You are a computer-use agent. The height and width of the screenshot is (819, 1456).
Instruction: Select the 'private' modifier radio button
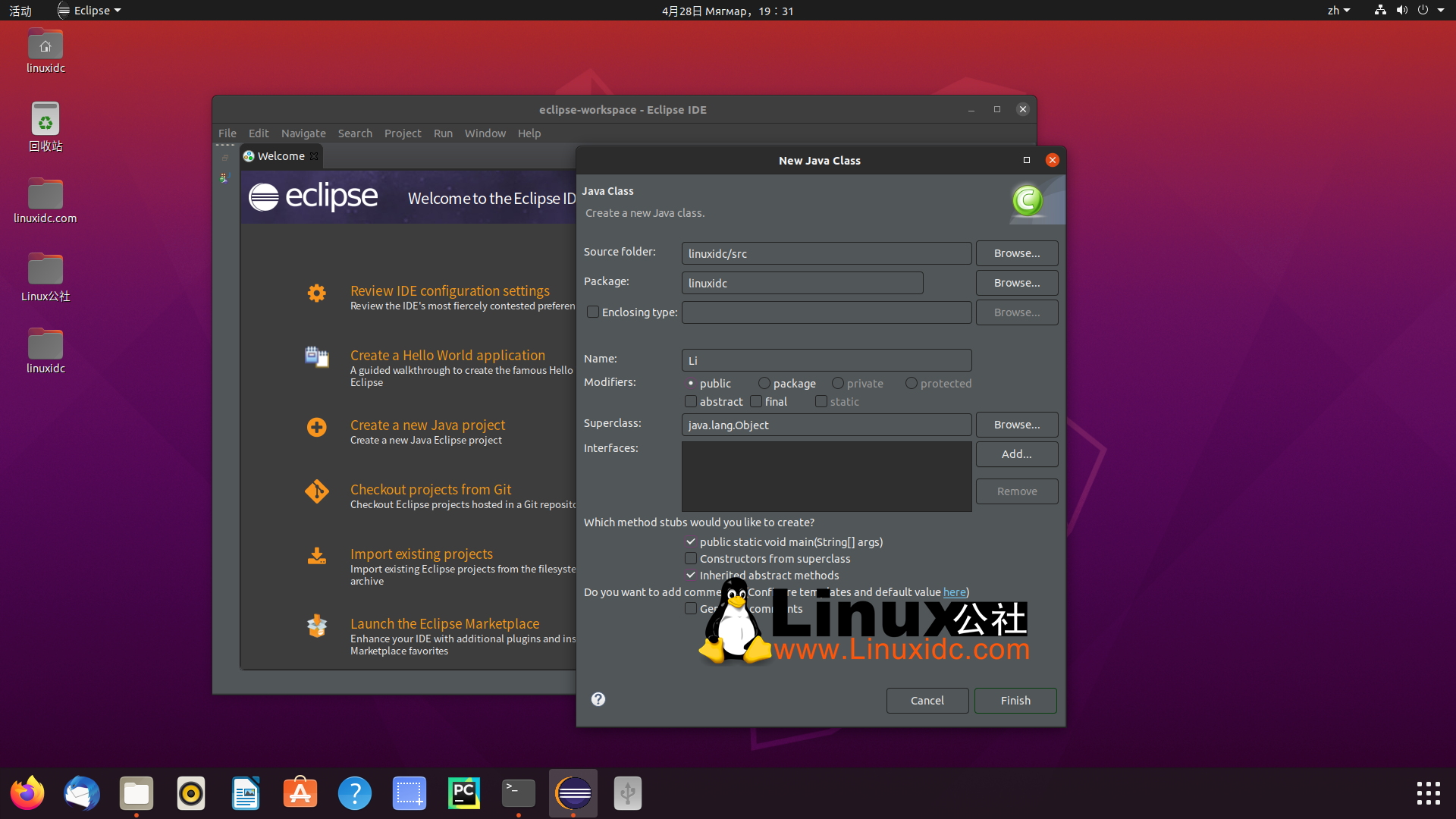pos(837,383)
